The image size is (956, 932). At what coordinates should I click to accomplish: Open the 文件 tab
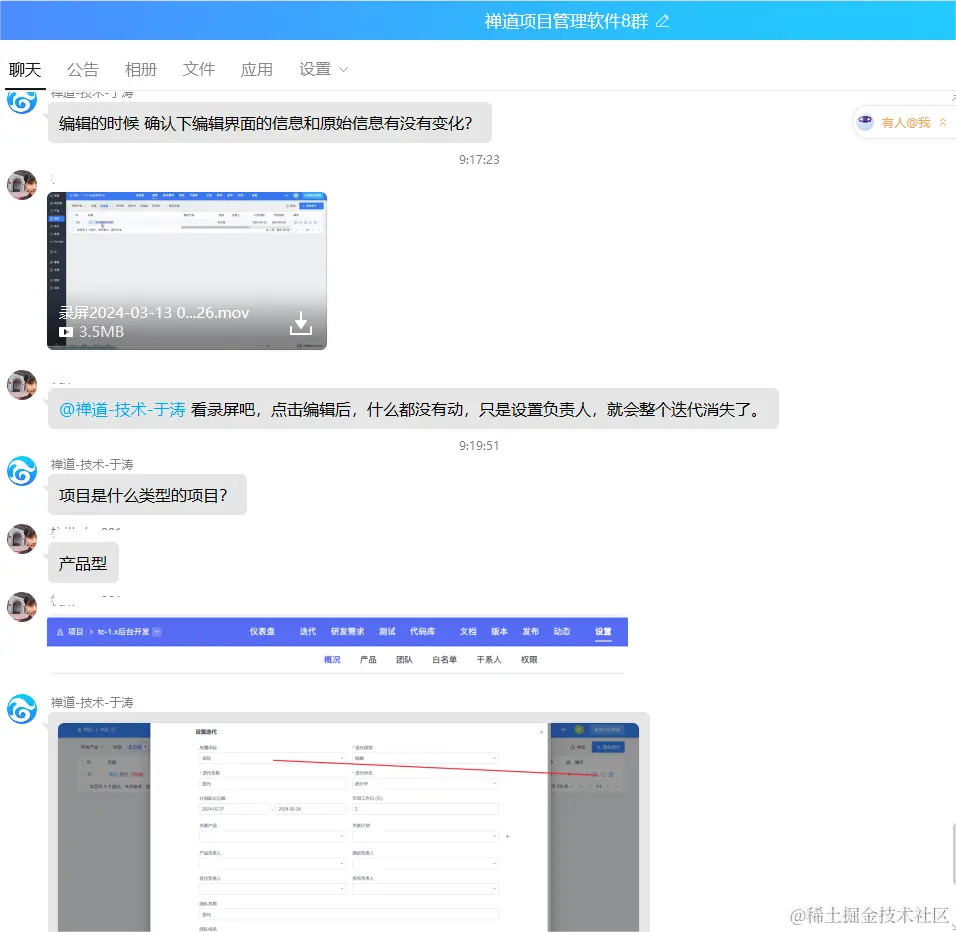click(199, 69)
